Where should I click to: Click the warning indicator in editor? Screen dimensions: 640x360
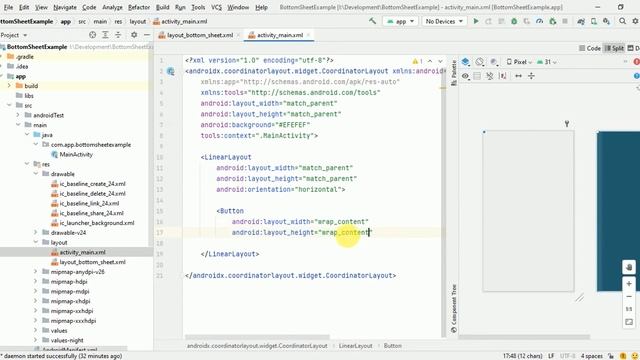(417, 61)
